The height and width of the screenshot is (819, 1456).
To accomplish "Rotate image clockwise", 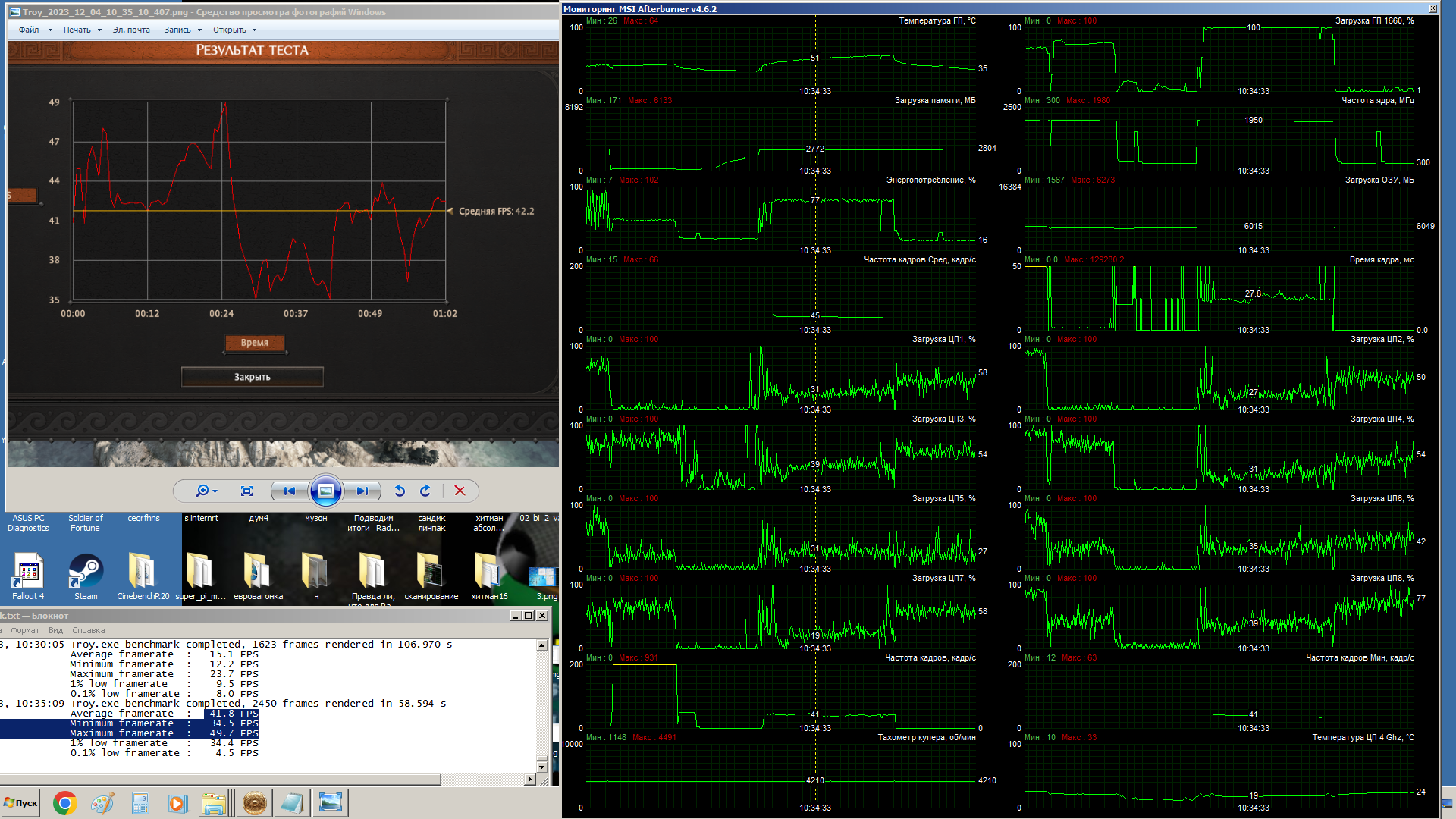I will pos(425,491).
